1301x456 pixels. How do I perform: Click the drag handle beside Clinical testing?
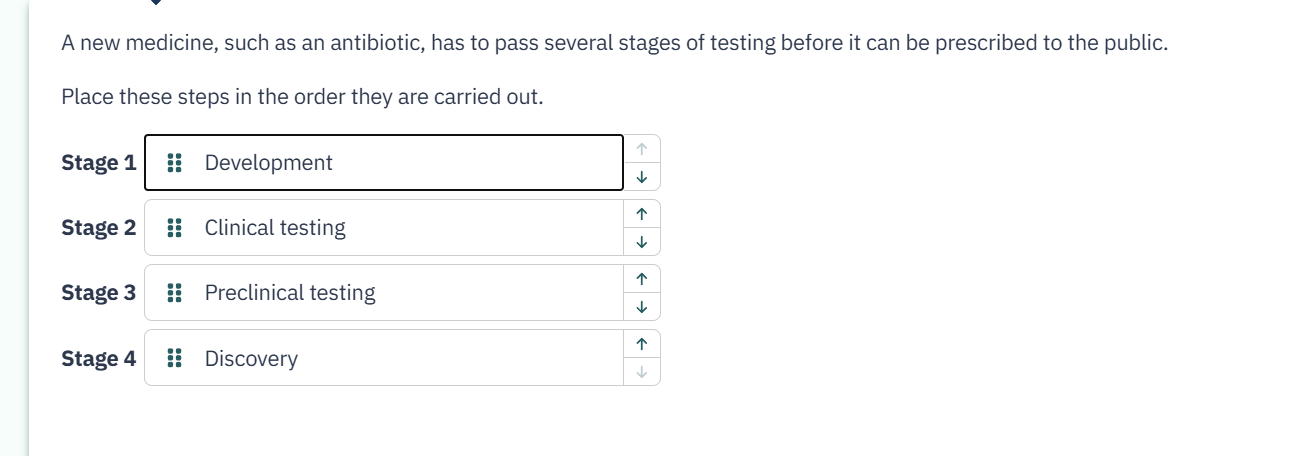174,228
